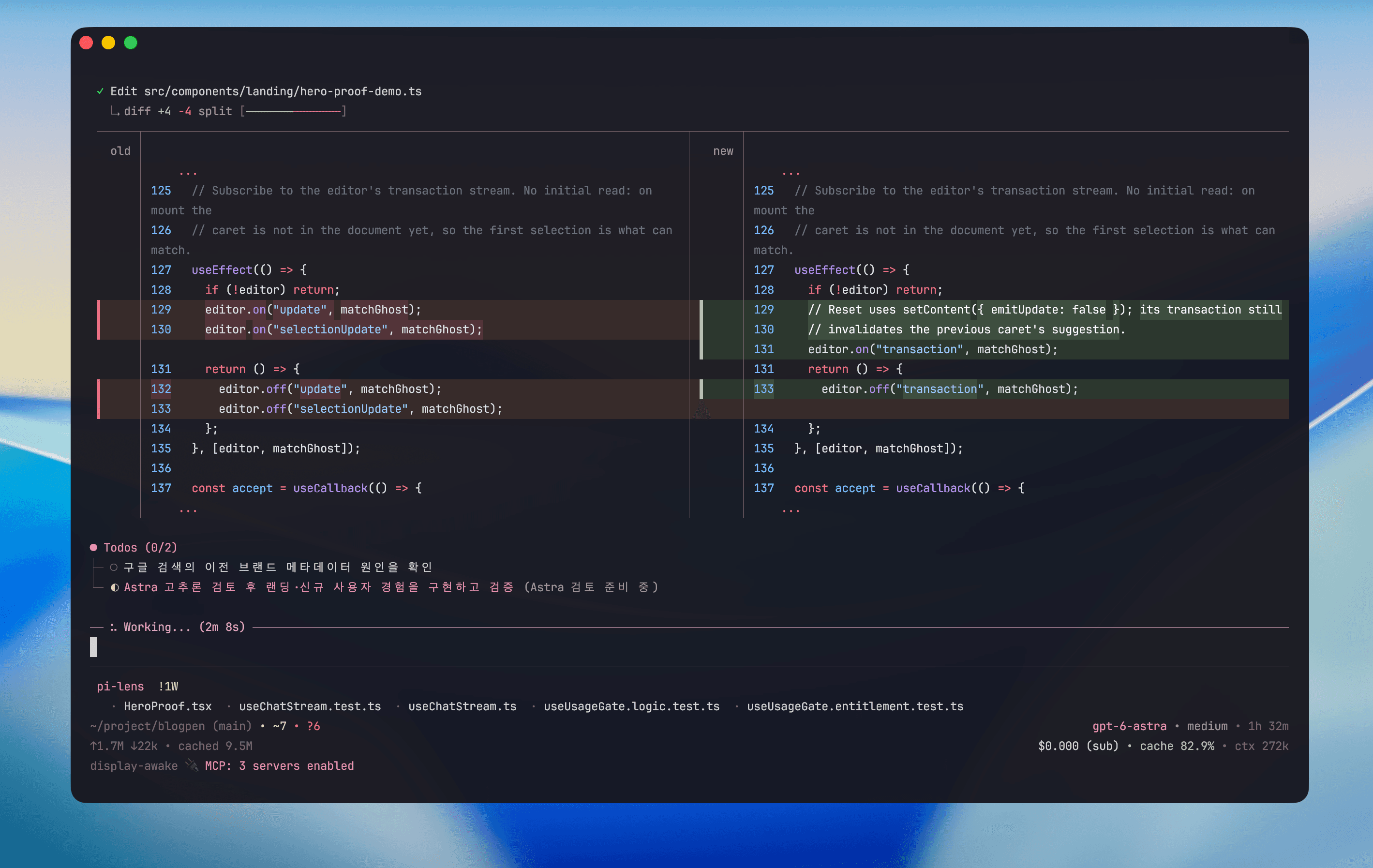
Task: Click the "cached 9.5M" status entry
Action: pos(215,747)
